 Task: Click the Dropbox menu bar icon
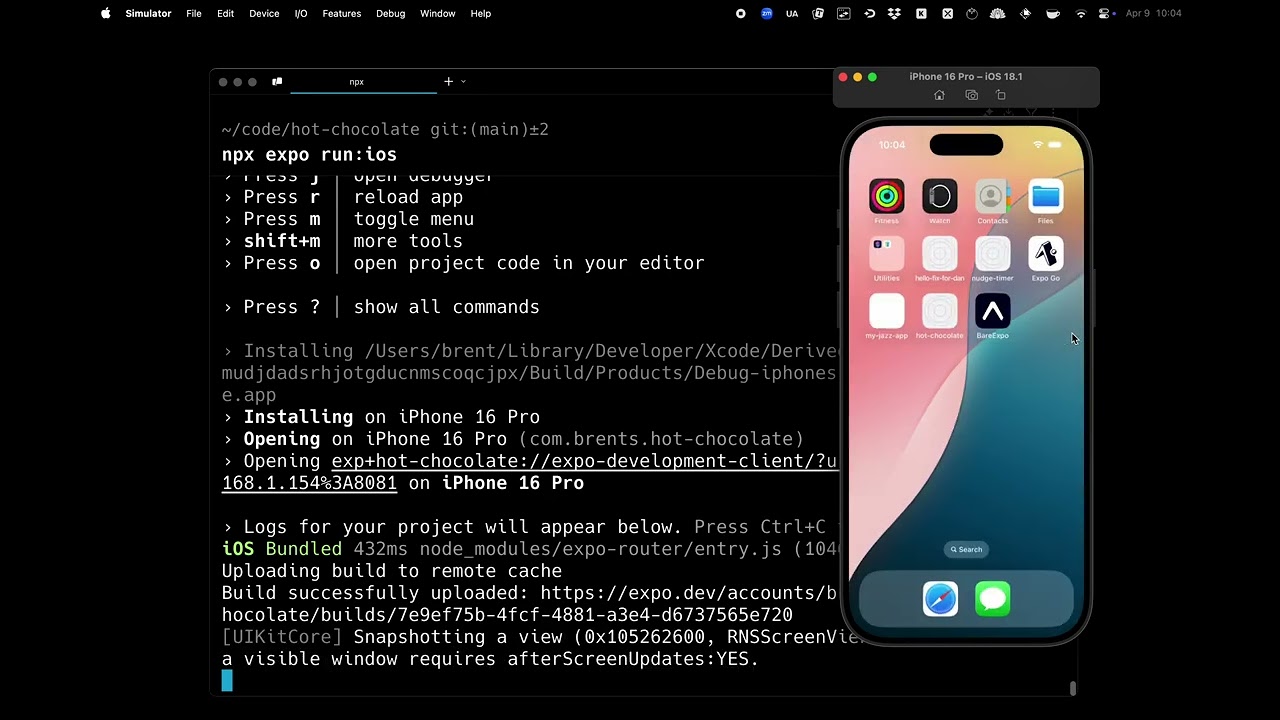click(894, 13)
